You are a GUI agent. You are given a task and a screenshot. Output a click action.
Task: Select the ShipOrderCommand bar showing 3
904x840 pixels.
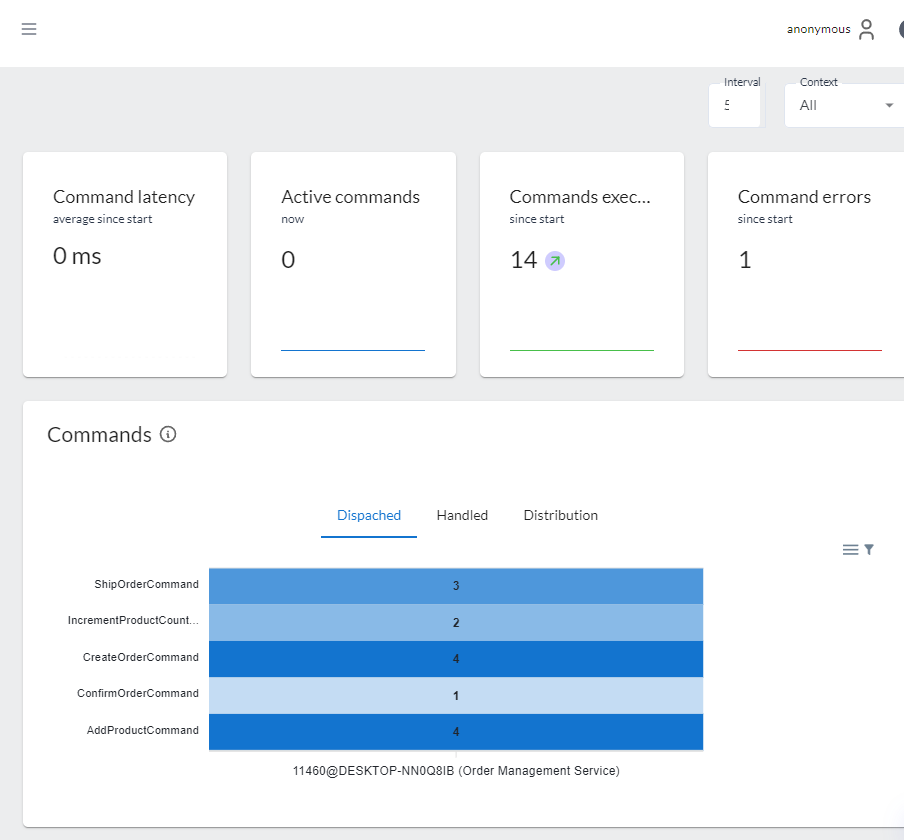coord(456,586)
